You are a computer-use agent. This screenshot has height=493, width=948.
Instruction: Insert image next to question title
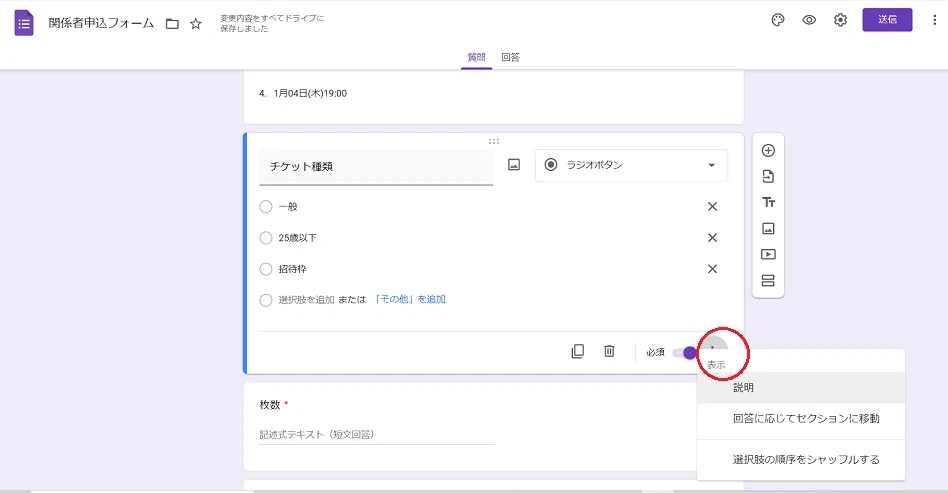pos(514,165)
